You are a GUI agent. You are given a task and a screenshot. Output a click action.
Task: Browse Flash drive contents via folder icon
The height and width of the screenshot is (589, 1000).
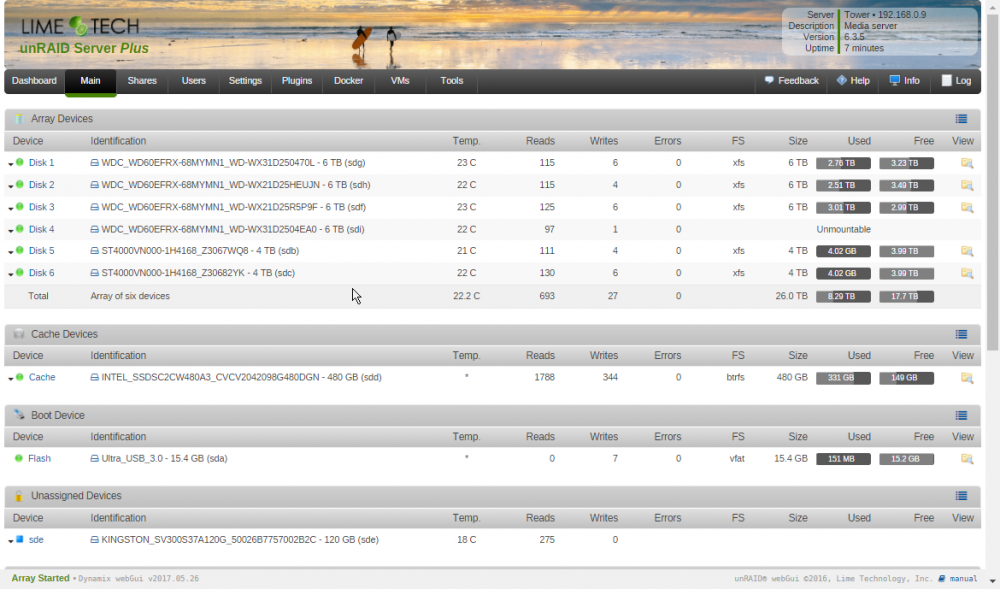(x=967, y=459)
